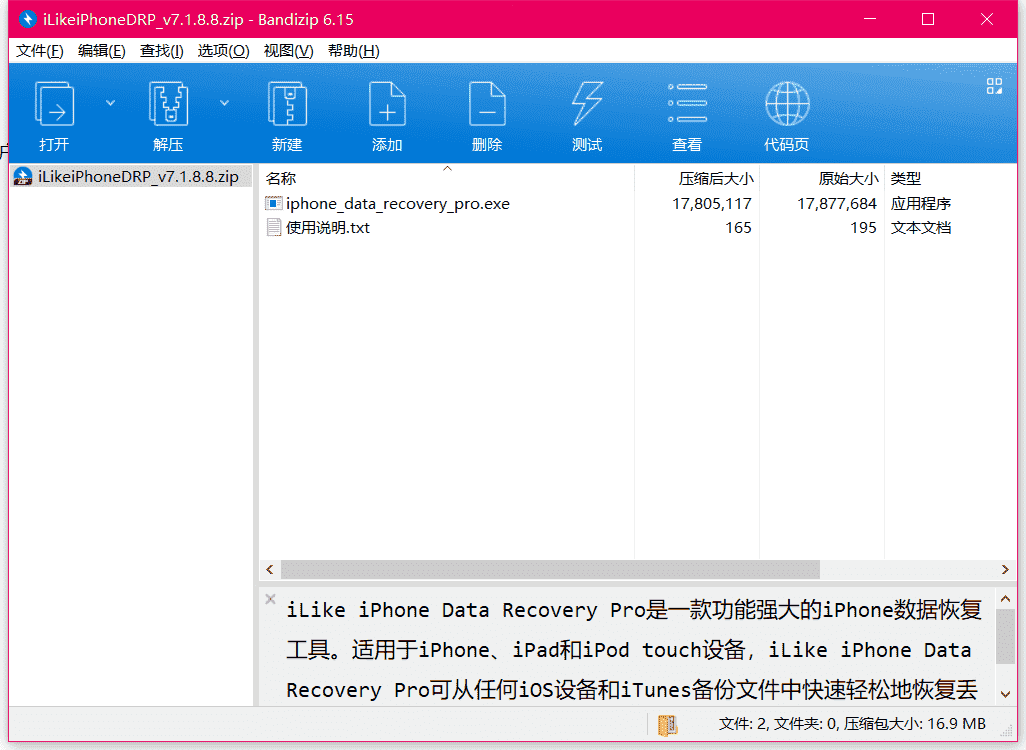This screenshot has height=750, width=1026.
Task: Expand the Open (打开) dropdown arrow
Action: coord(111,103)
